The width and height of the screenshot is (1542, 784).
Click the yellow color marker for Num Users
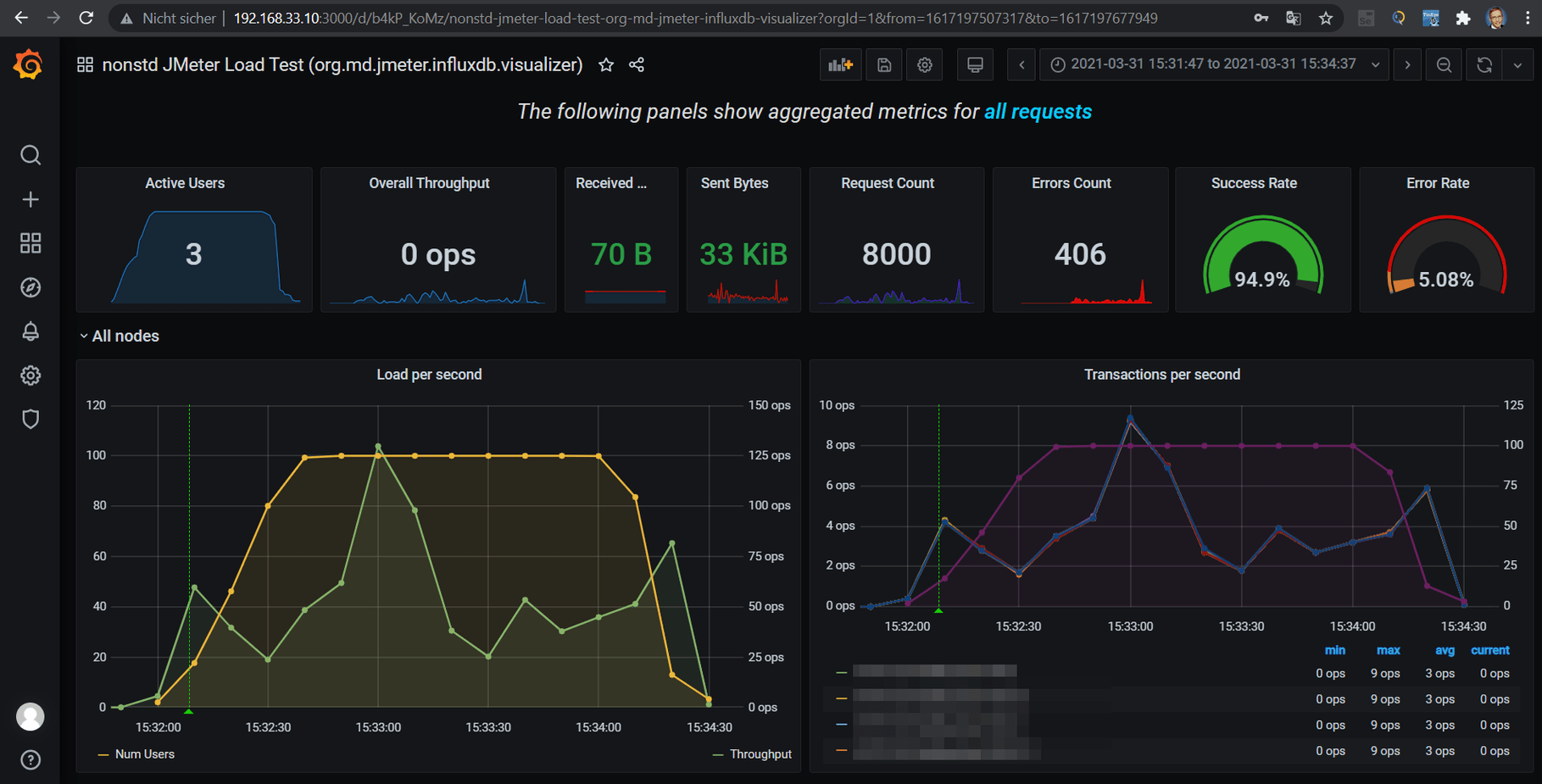(x=103, y=753)
